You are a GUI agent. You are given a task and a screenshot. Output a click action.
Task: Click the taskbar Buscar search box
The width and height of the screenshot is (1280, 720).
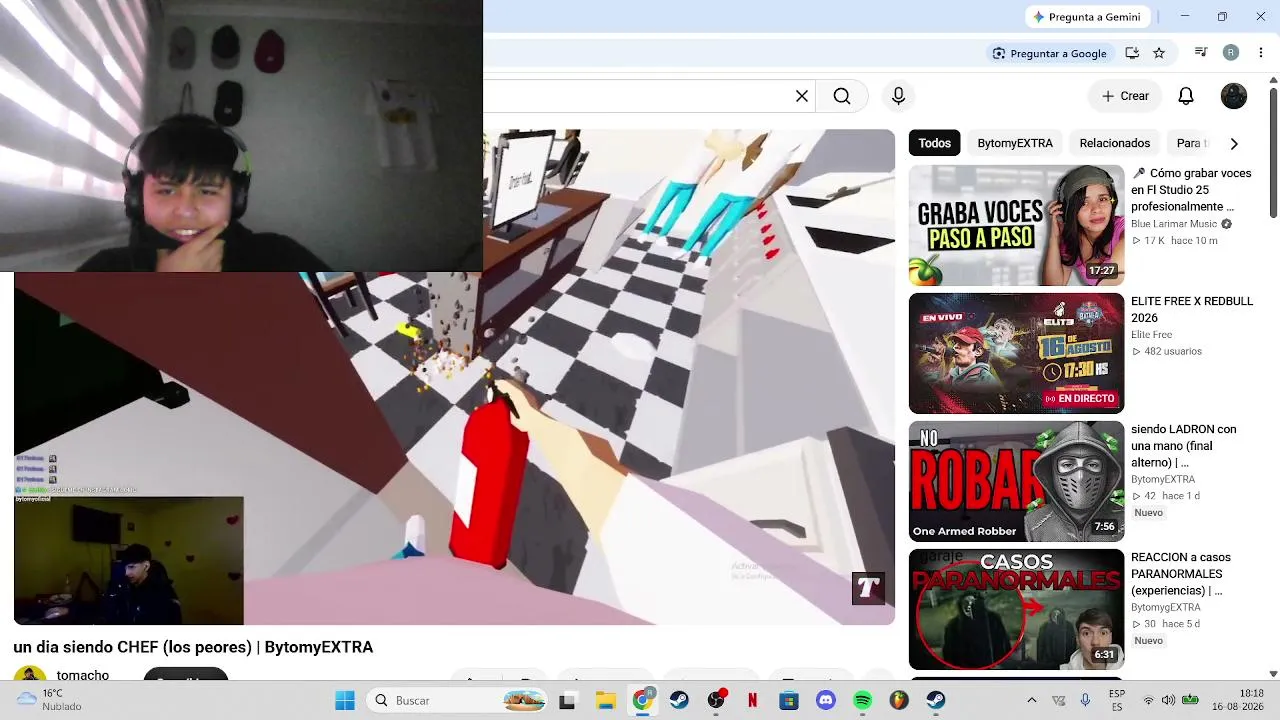pyautogui.click(x=459, y=701)
